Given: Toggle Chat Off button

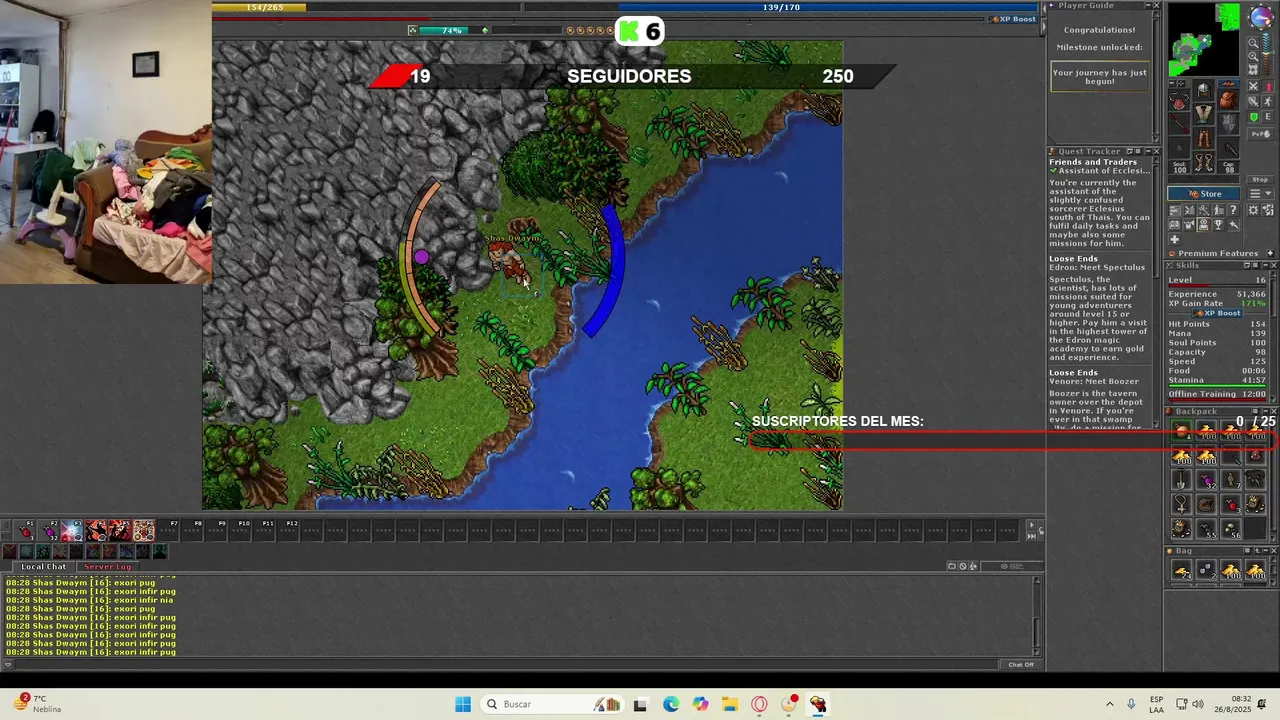Looking at the screenshot, I should click(x=1021, y=665).
